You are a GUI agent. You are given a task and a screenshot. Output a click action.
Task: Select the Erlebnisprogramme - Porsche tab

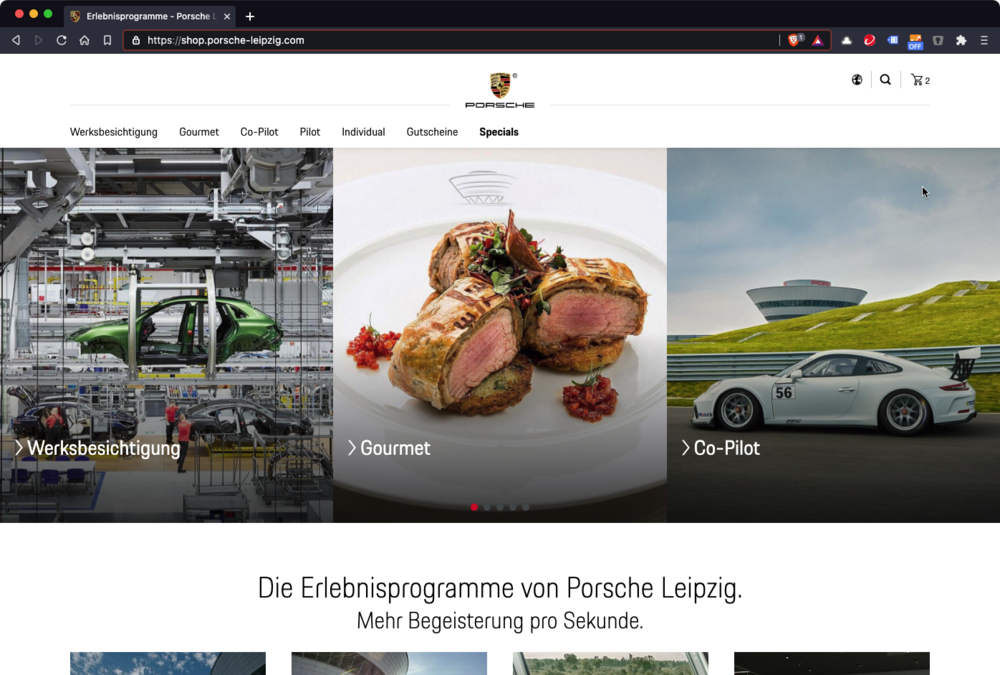[150, 17]
